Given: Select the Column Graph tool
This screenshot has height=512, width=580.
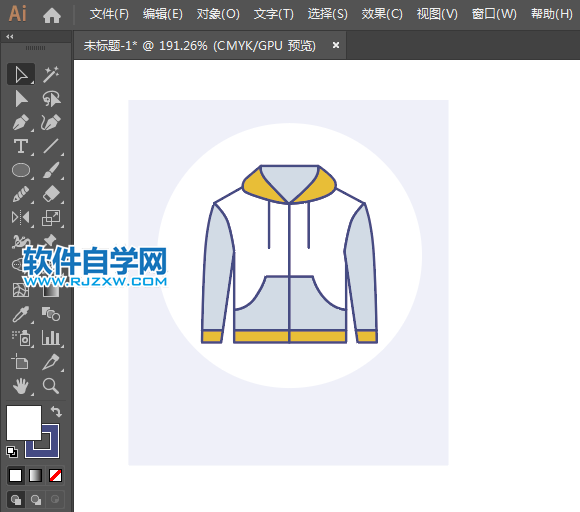Looking at the screenshot, I should coord(51,338).
